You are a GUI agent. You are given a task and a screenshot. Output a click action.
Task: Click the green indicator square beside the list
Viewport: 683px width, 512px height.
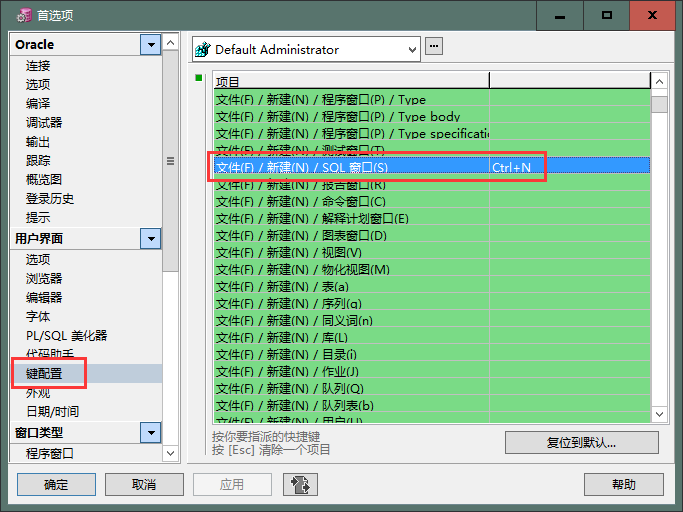tap(199, 78)
